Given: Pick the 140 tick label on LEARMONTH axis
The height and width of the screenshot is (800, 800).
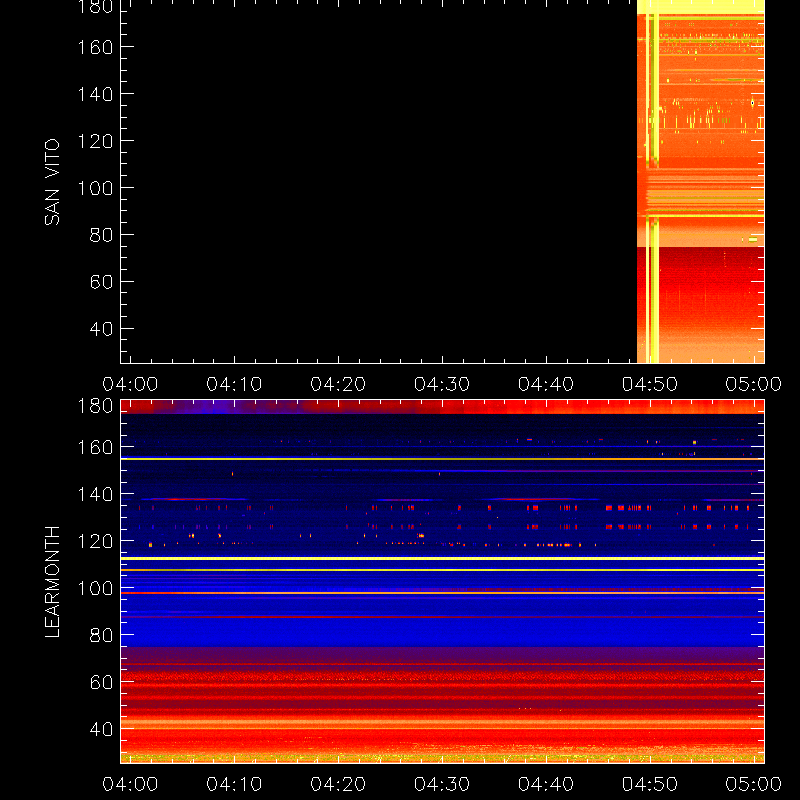Looking at the screenshot, I should (x=95, y=494).
